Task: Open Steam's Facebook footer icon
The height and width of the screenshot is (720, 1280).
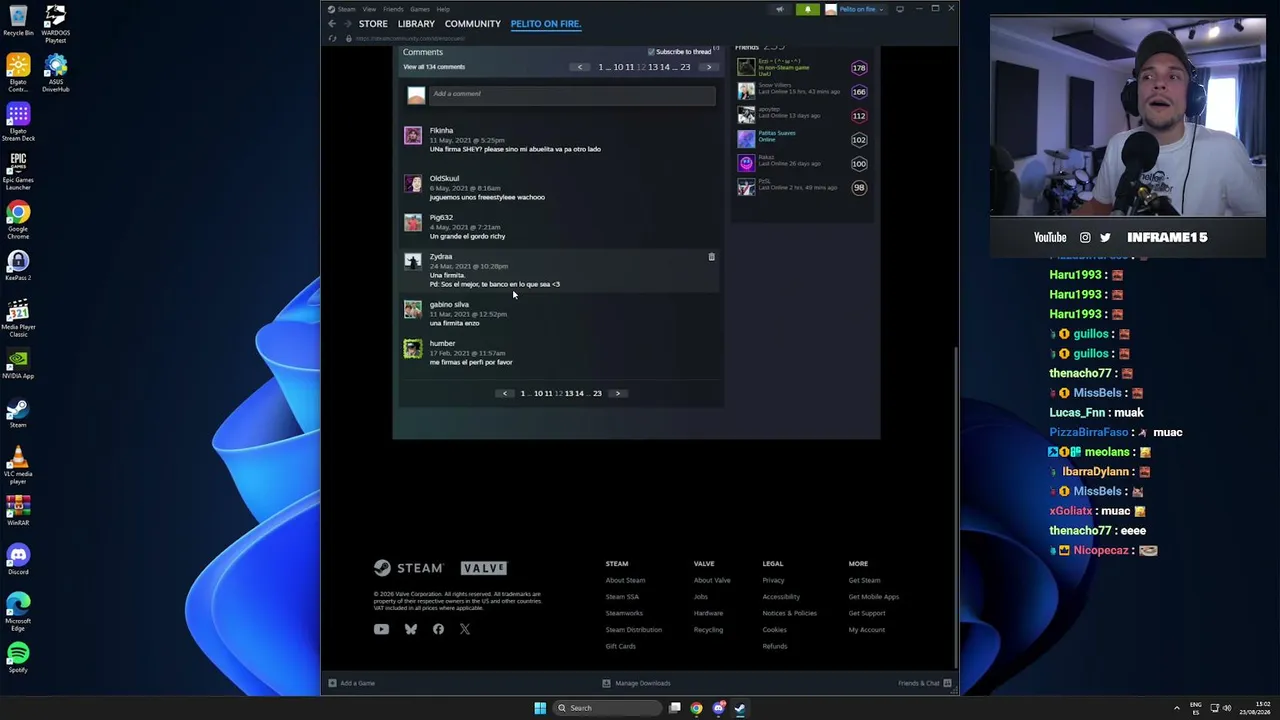Action: (x=438, y=629)
